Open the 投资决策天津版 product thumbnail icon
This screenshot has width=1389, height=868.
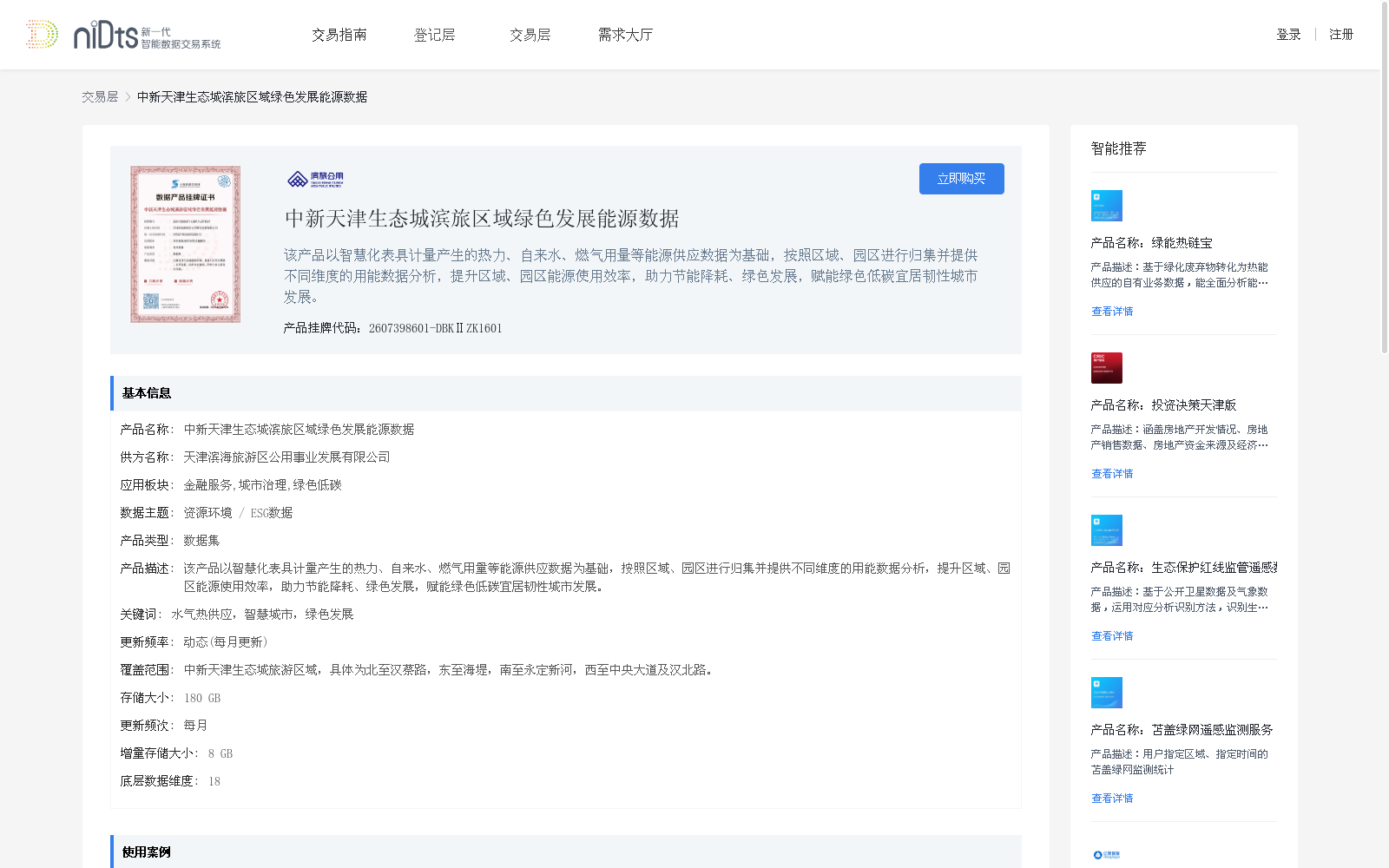click(1107, 368)
